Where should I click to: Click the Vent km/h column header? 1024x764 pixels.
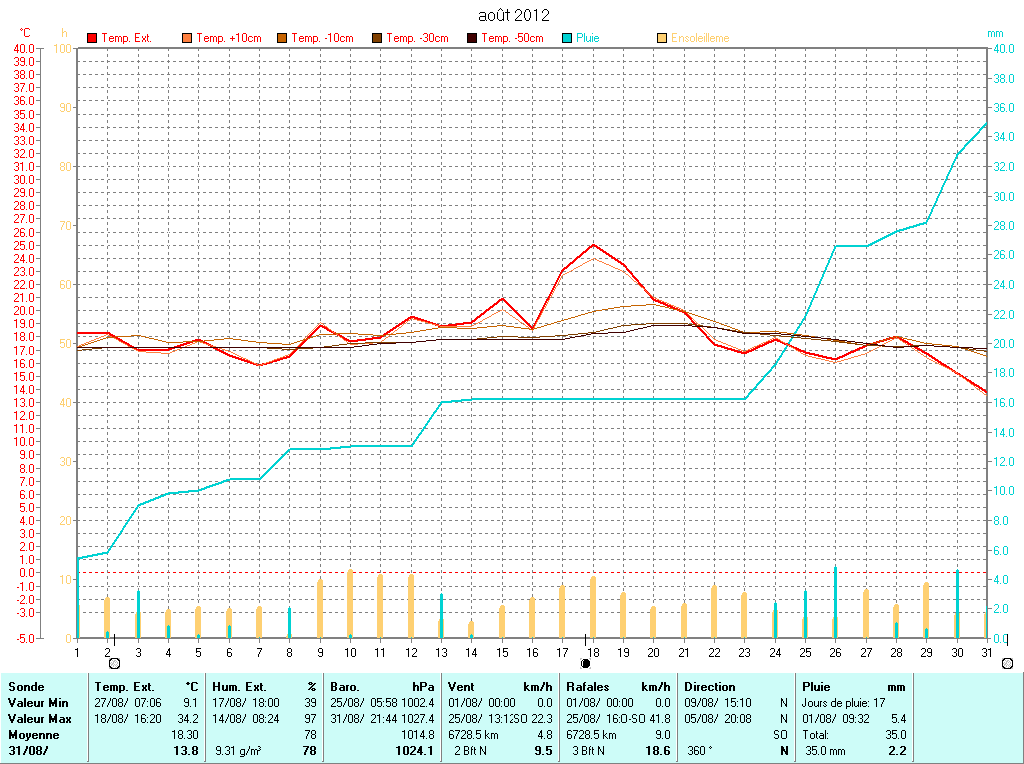click(x=500, y=687)
